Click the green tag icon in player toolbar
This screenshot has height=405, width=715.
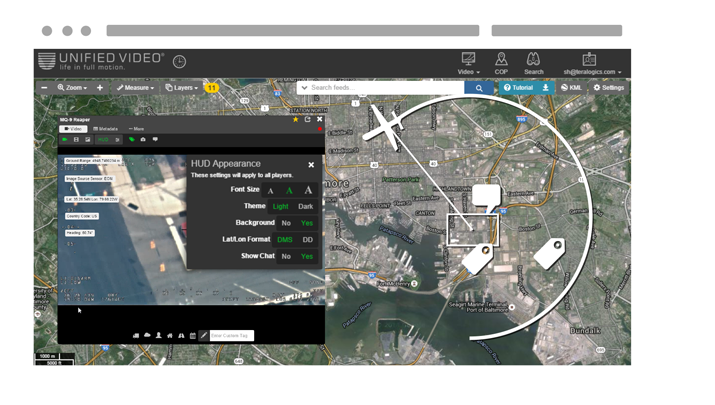tap(132, 140)
